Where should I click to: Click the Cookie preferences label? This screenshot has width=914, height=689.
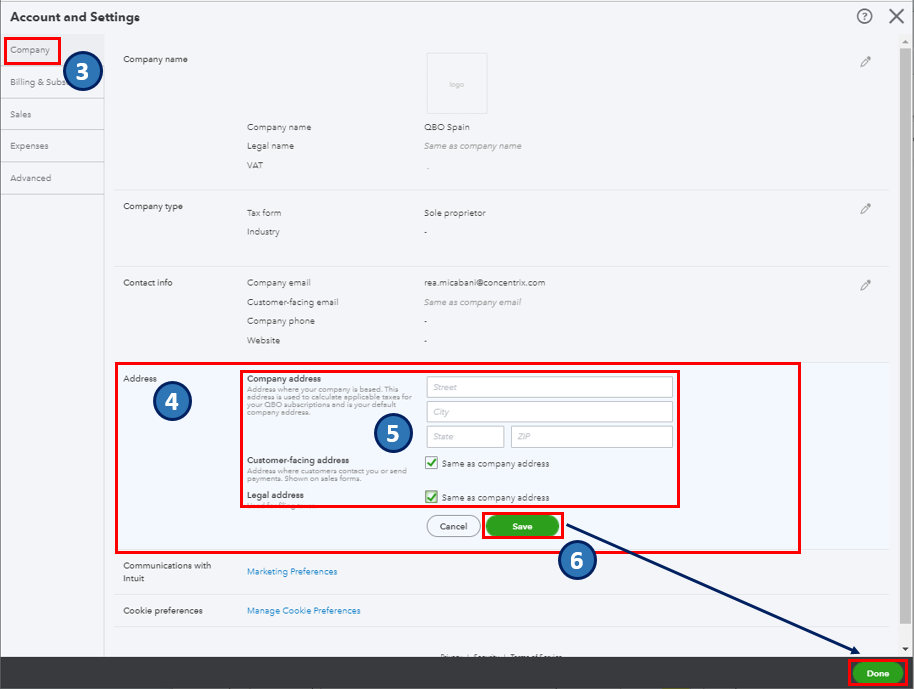(x=163, y=611)
